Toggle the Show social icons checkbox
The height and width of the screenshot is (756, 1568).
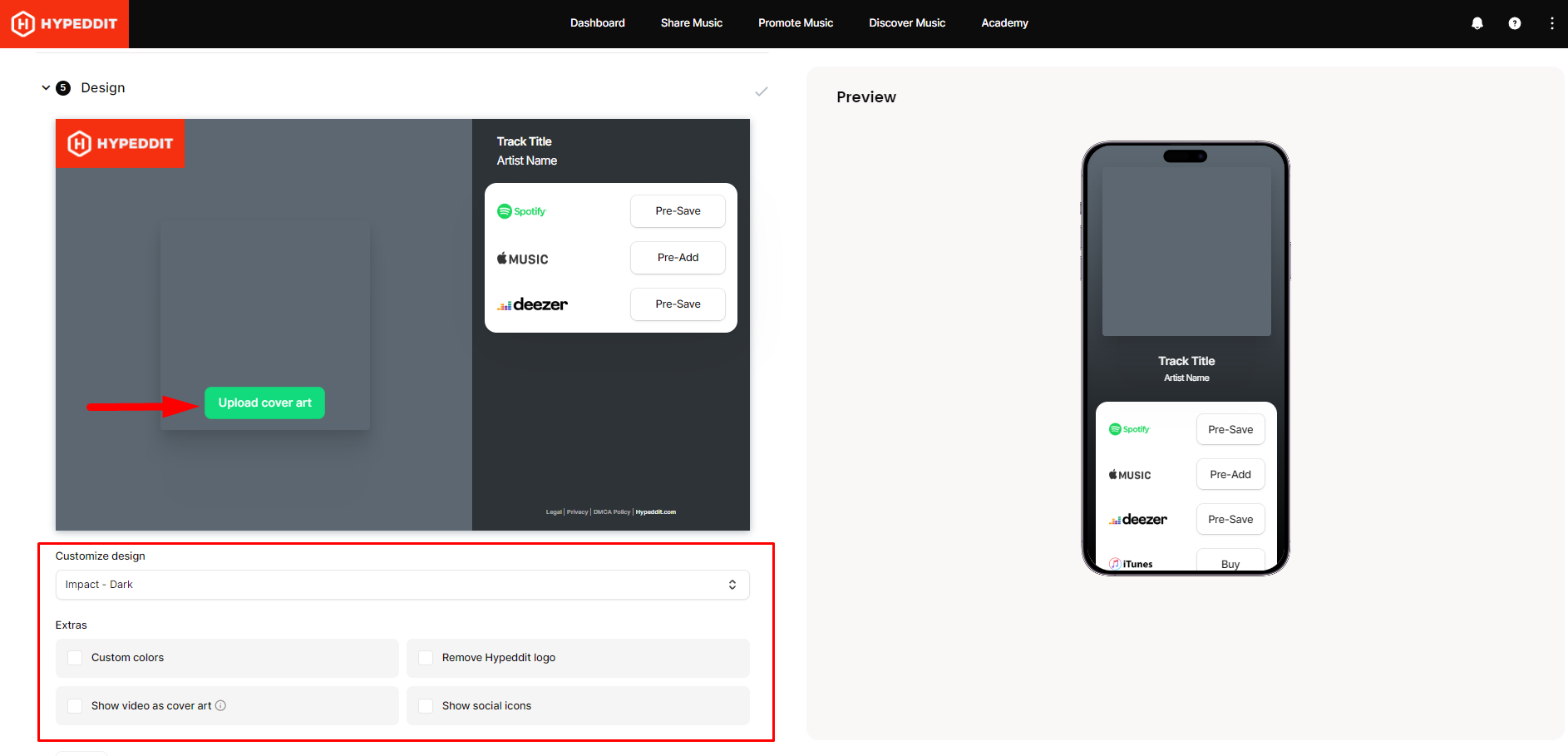[x=426, y=706]
